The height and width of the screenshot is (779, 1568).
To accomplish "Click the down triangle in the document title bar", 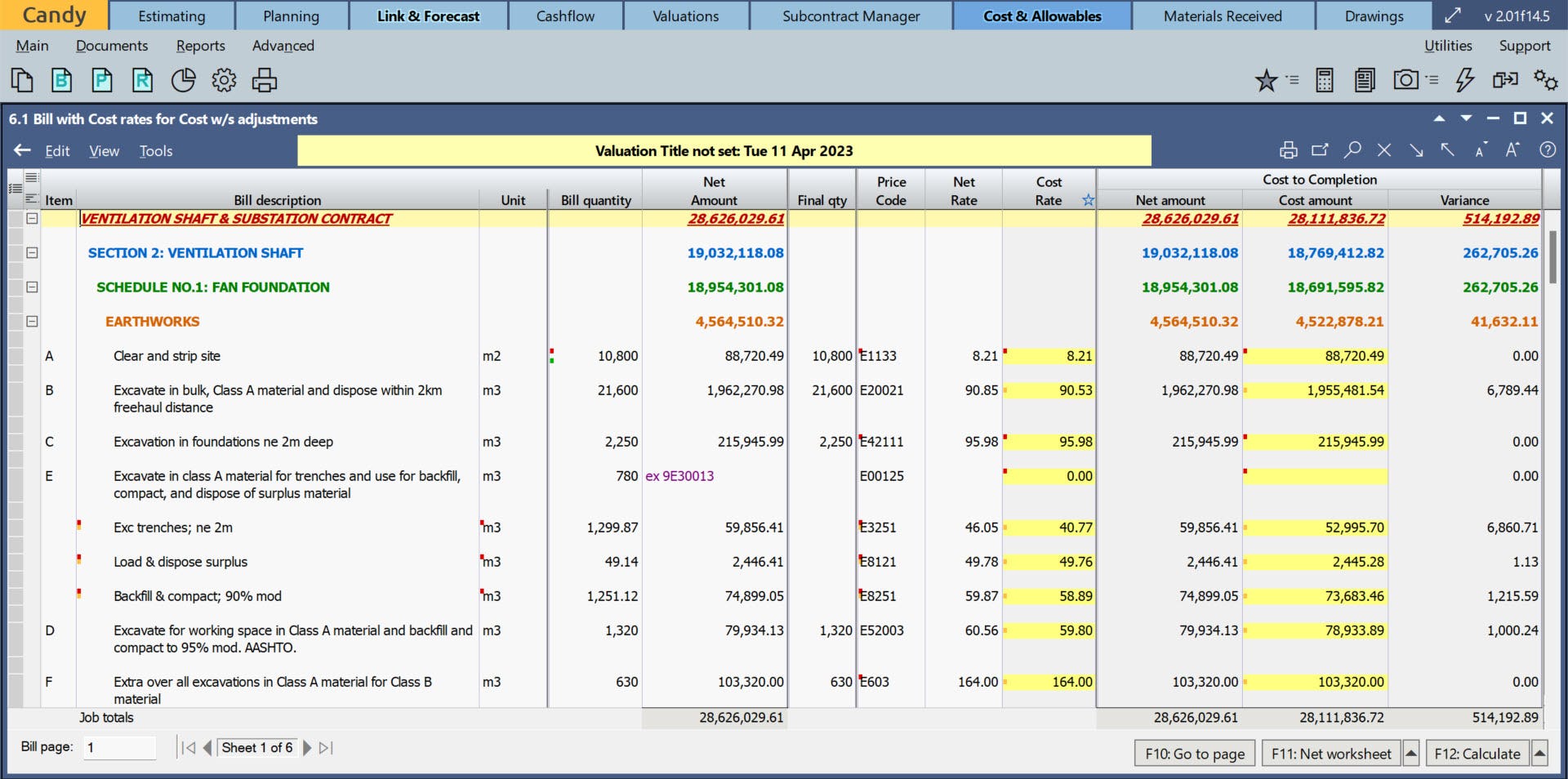I will pyautogui.click(x=1466, y=118).
